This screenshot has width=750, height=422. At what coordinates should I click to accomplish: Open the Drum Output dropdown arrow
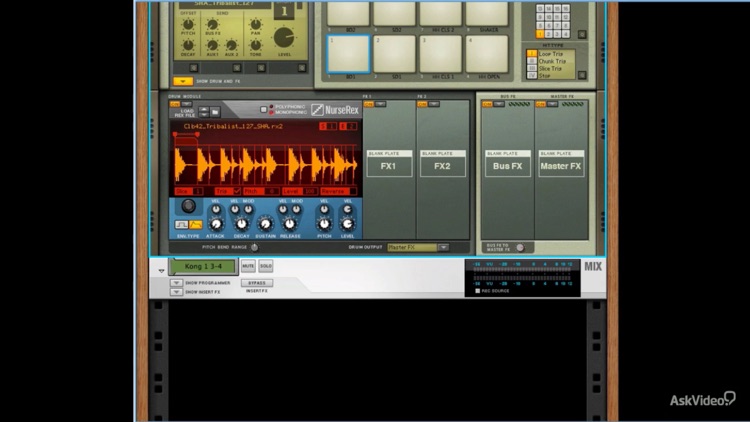(x=443, y=247)
